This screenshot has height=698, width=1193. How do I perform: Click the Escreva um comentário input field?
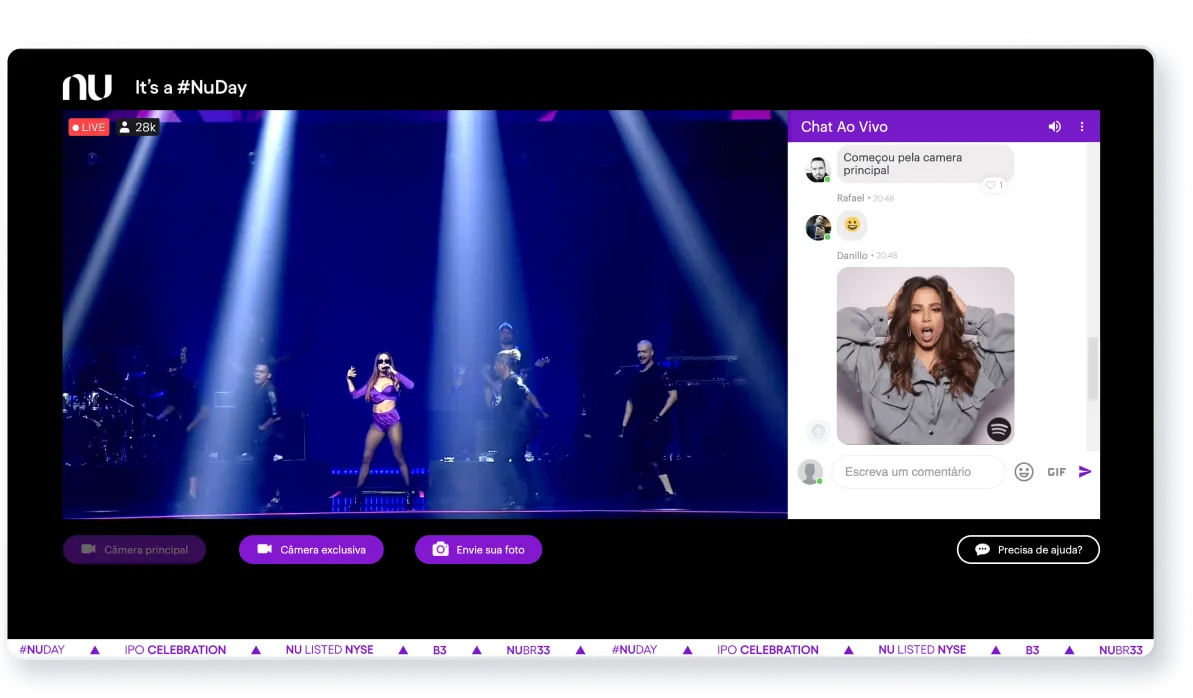(918, 472)
